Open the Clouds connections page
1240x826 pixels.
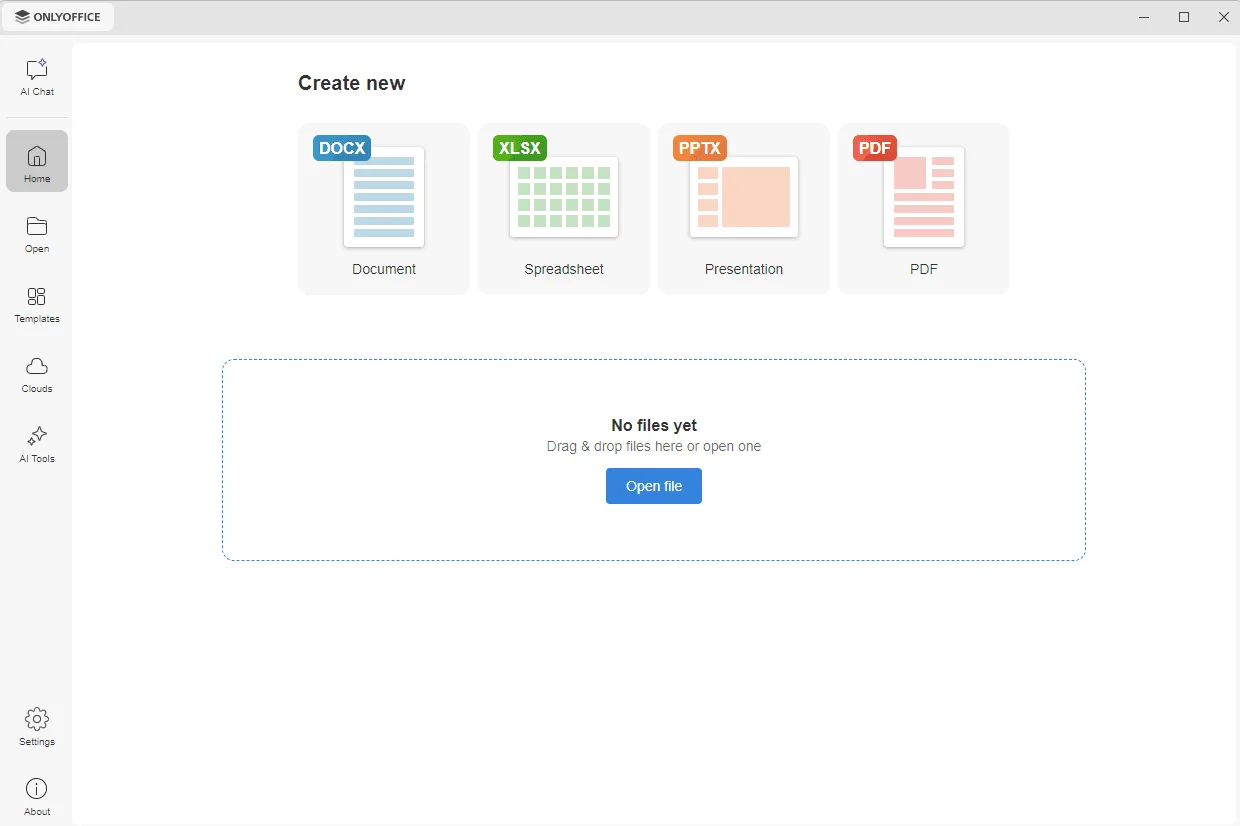click(37, 374)
